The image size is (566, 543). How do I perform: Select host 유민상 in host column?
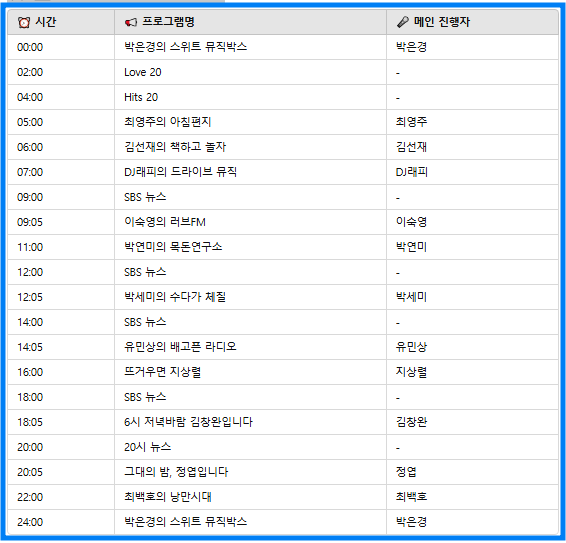[412, 347]
